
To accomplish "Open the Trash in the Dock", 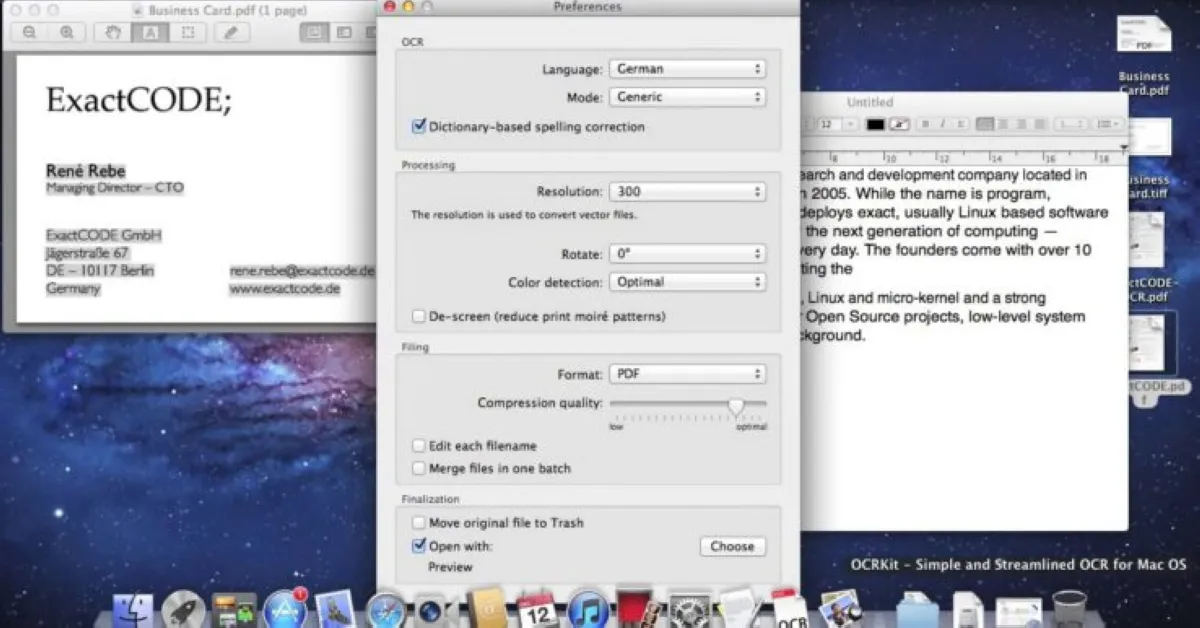I will (1069, 609).
